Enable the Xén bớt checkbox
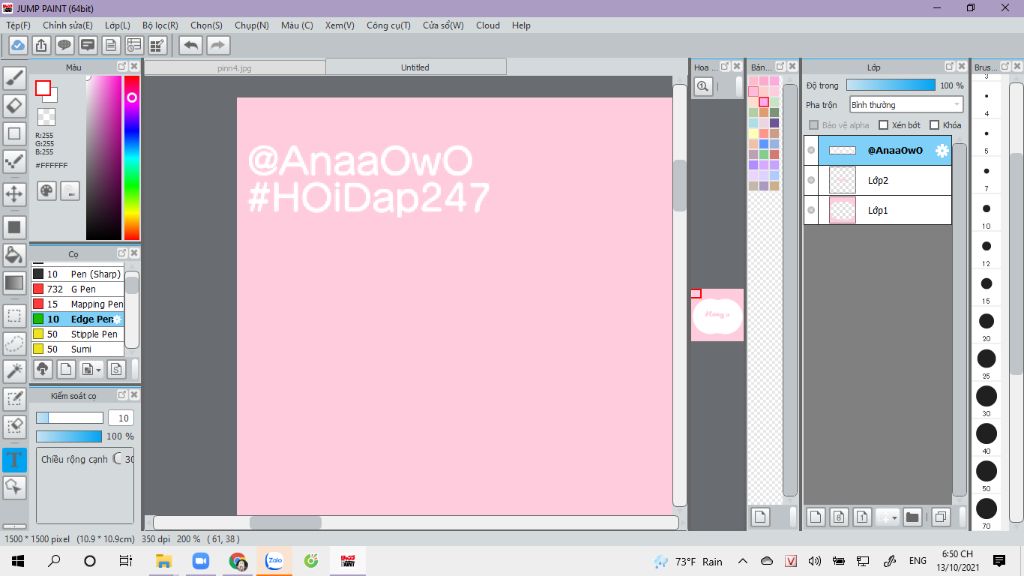 [x=883, y=125]
